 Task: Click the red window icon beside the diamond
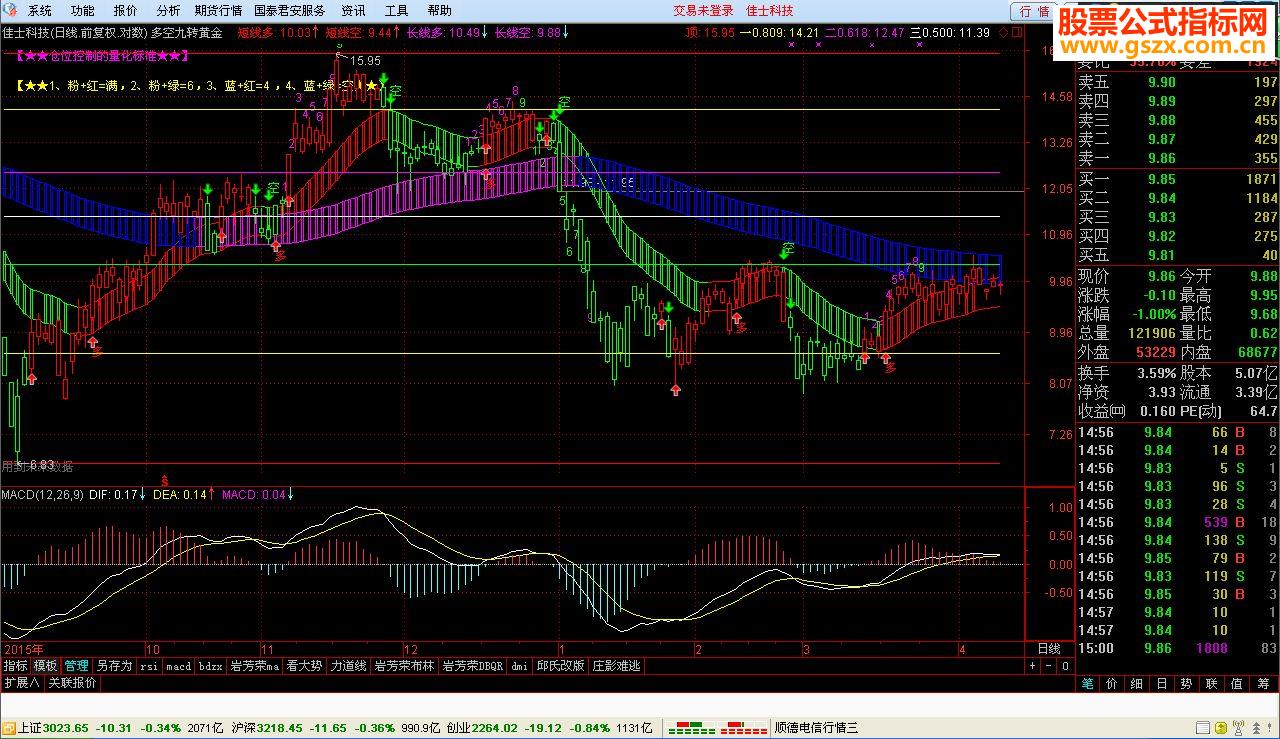1017,32
